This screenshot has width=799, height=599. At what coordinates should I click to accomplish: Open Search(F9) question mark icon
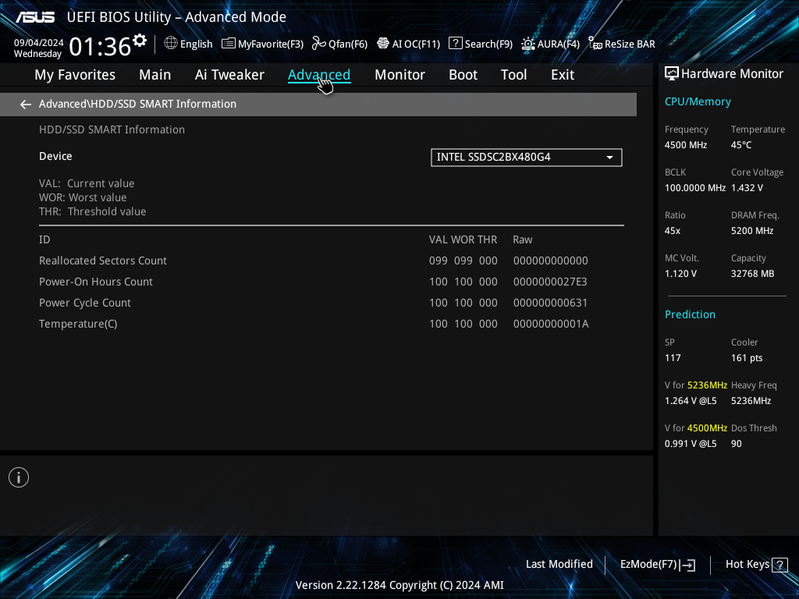(455, 43)
